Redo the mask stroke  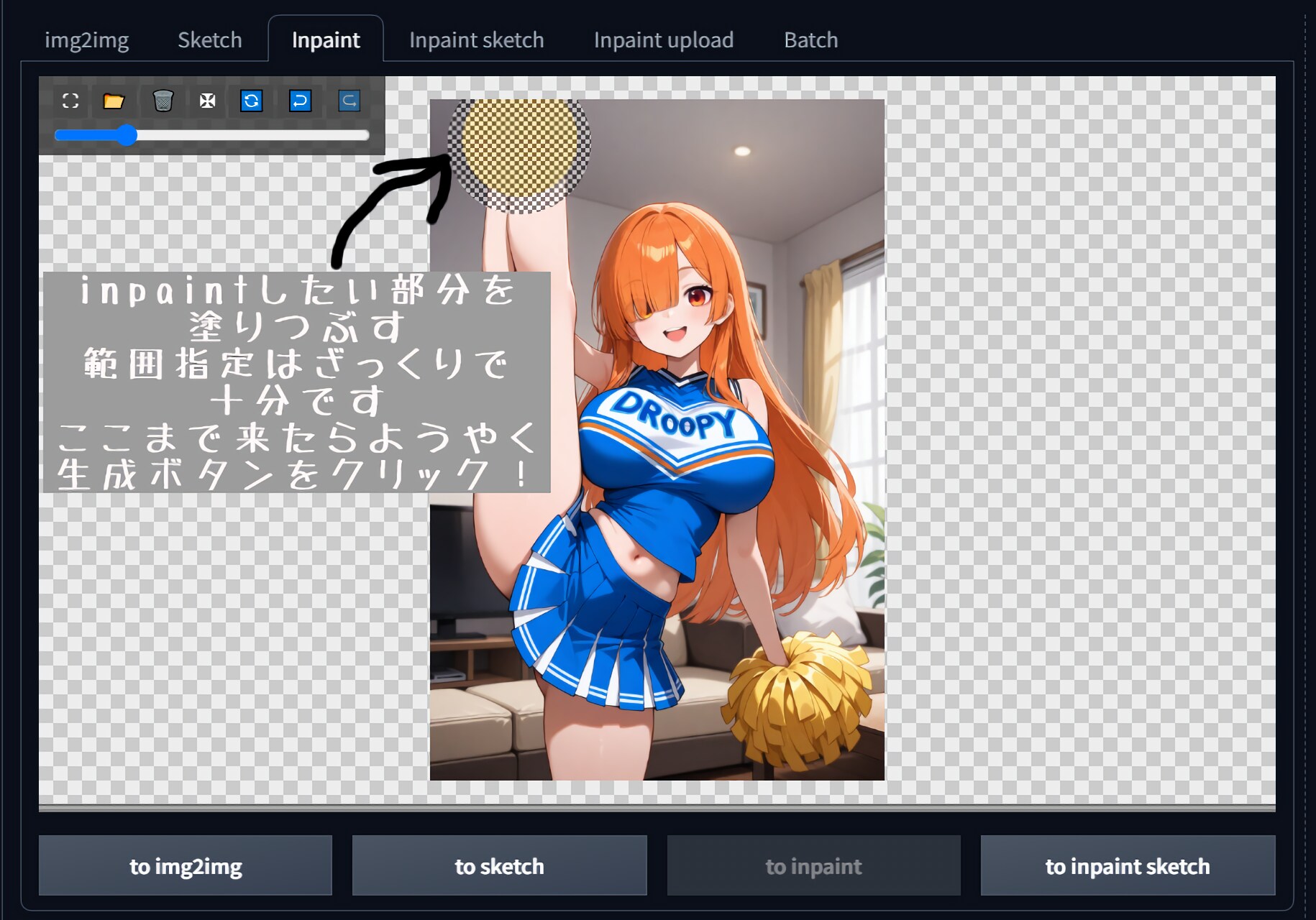pyautogui.click(x=349, y=101)
